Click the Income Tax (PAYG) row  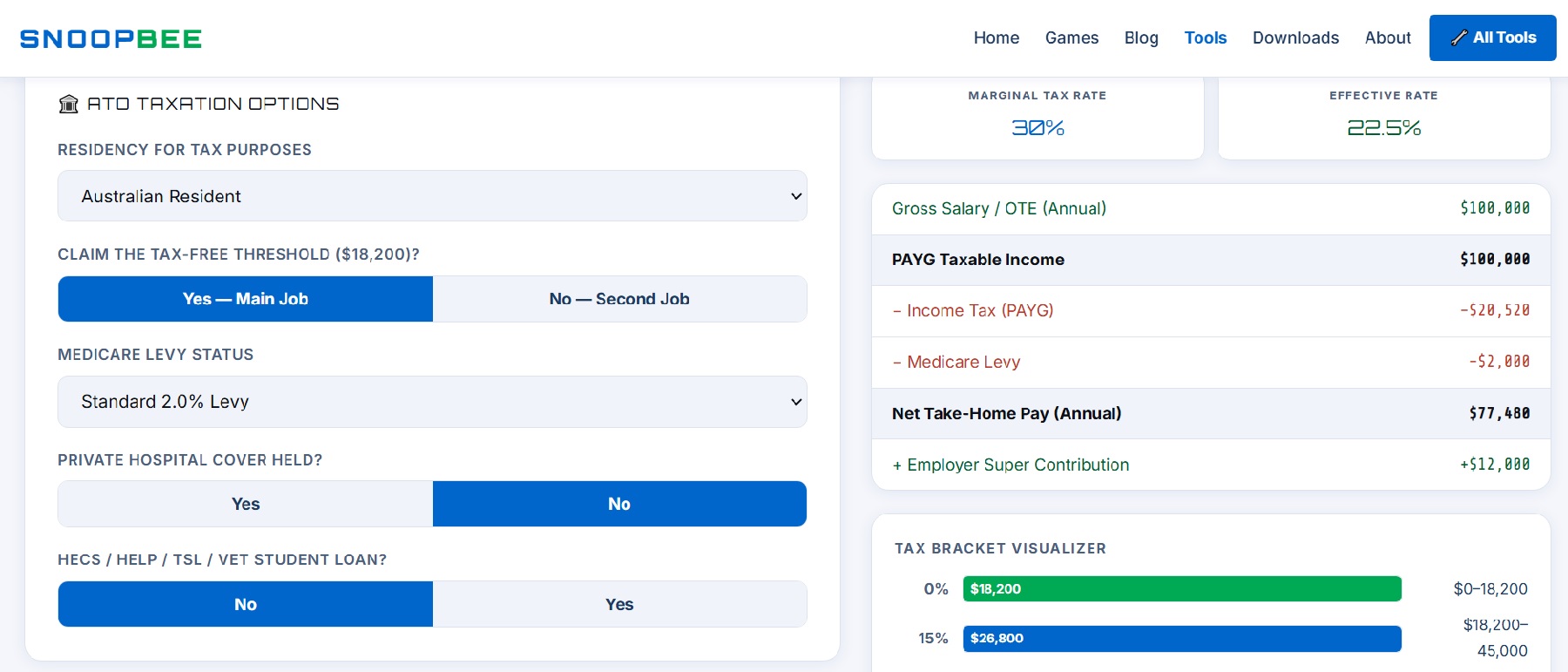1211,310
